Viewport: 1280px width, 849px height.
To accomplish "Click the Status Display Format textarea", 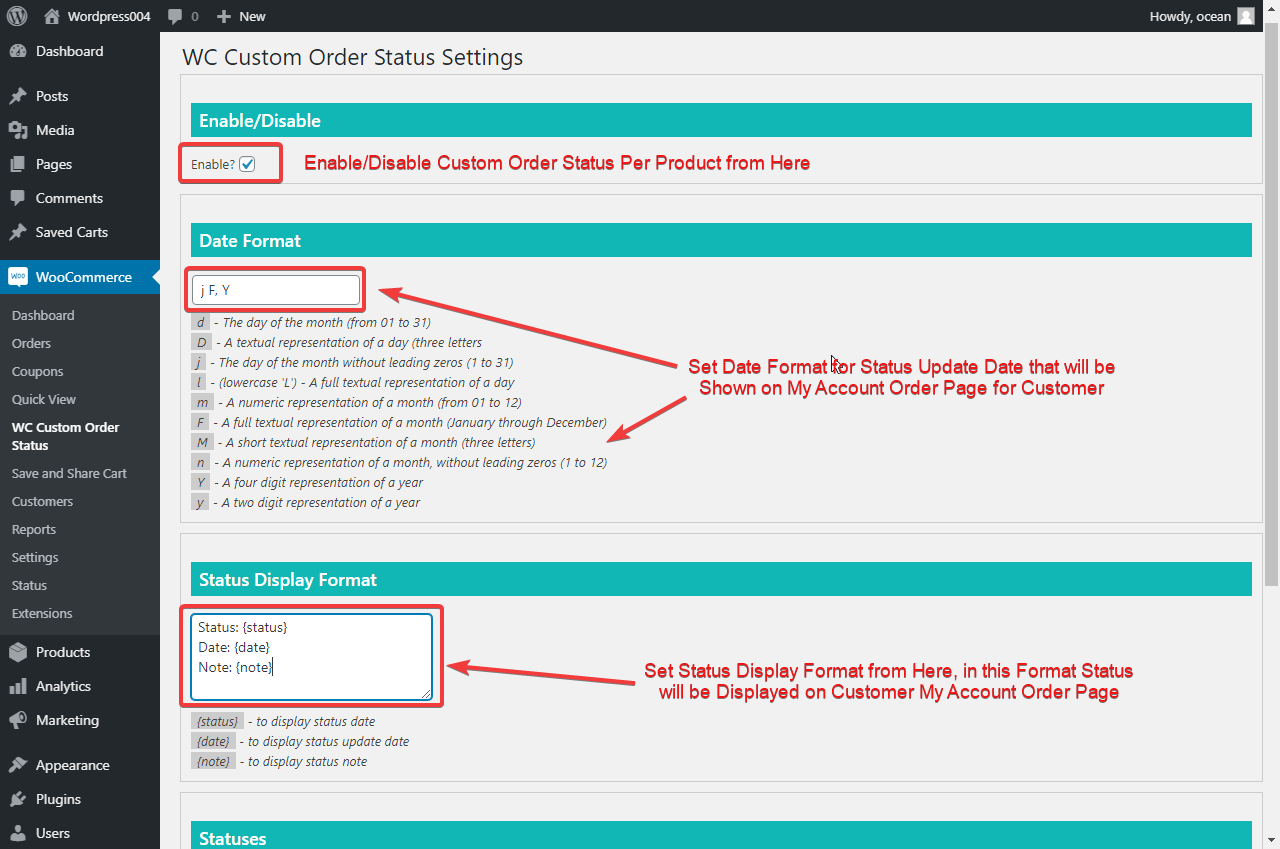I will (312, 656).
